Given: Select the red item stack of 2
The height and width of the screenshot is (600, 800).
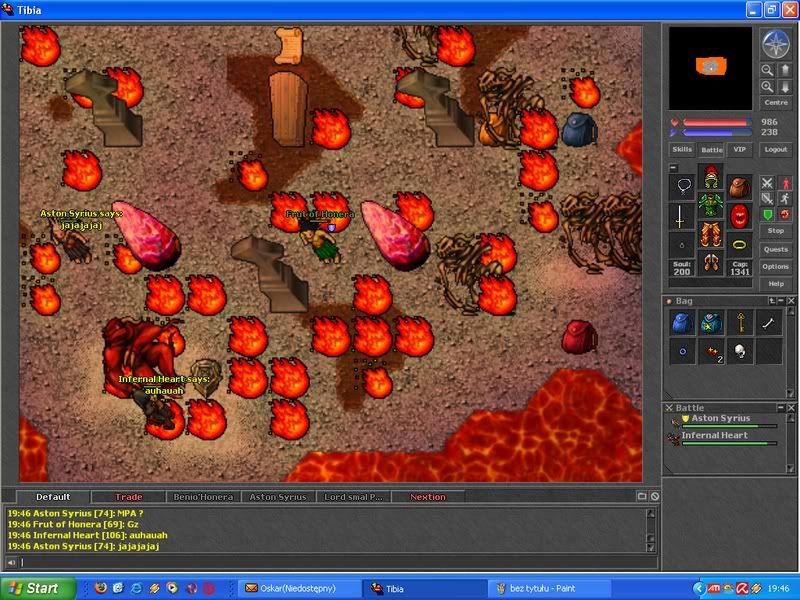Looking at the screenshot, I should 711,352.
